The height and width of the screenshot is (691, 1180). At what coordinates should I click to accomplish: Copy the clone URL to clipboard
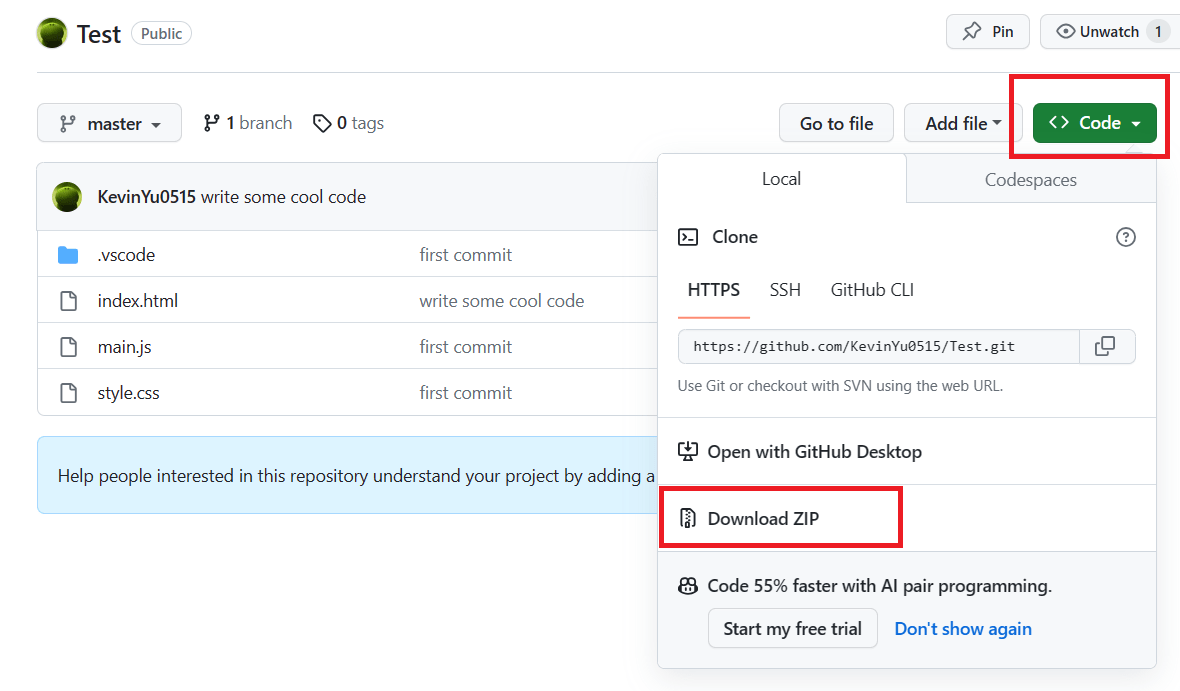pyautogui.click(x=1106, y=346)
